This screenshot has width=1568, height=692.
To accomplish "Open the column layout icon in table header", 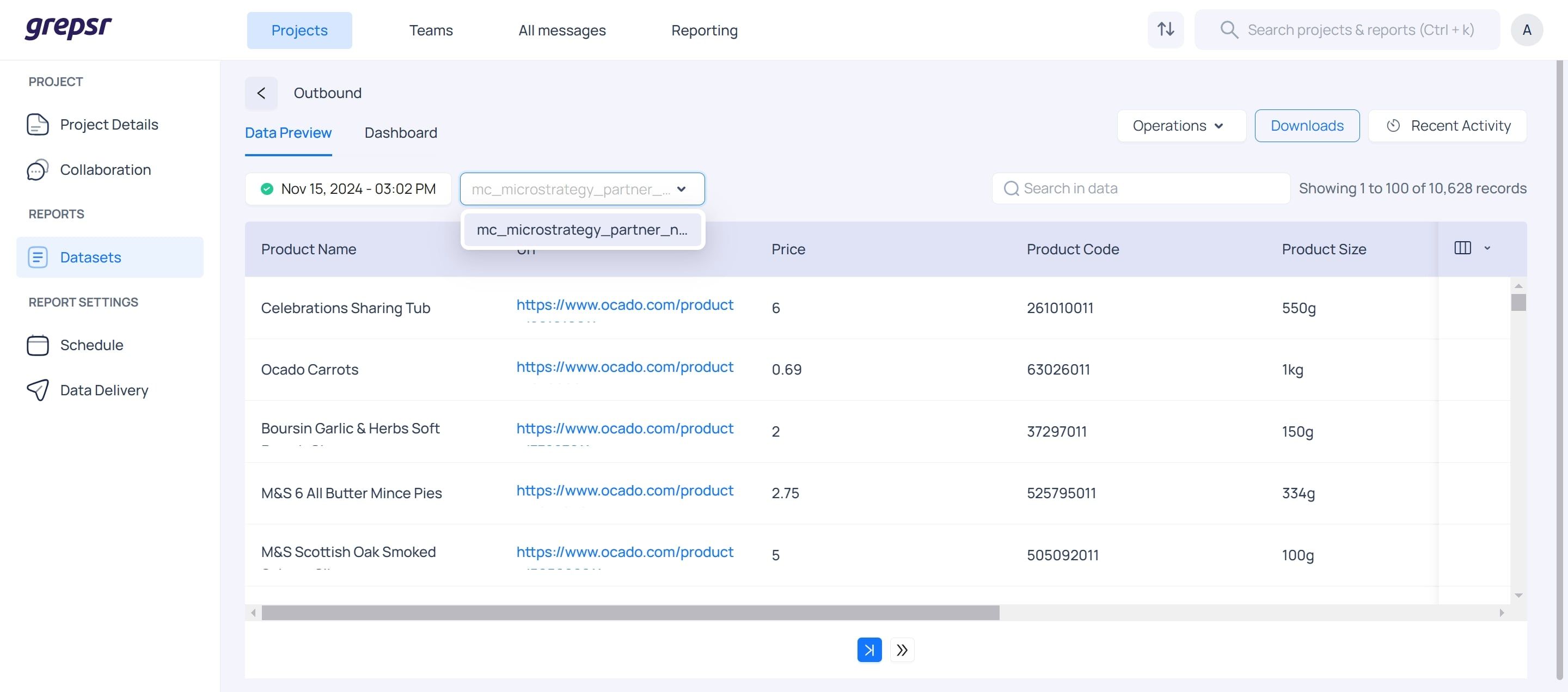I will (x=1462, y=248).
